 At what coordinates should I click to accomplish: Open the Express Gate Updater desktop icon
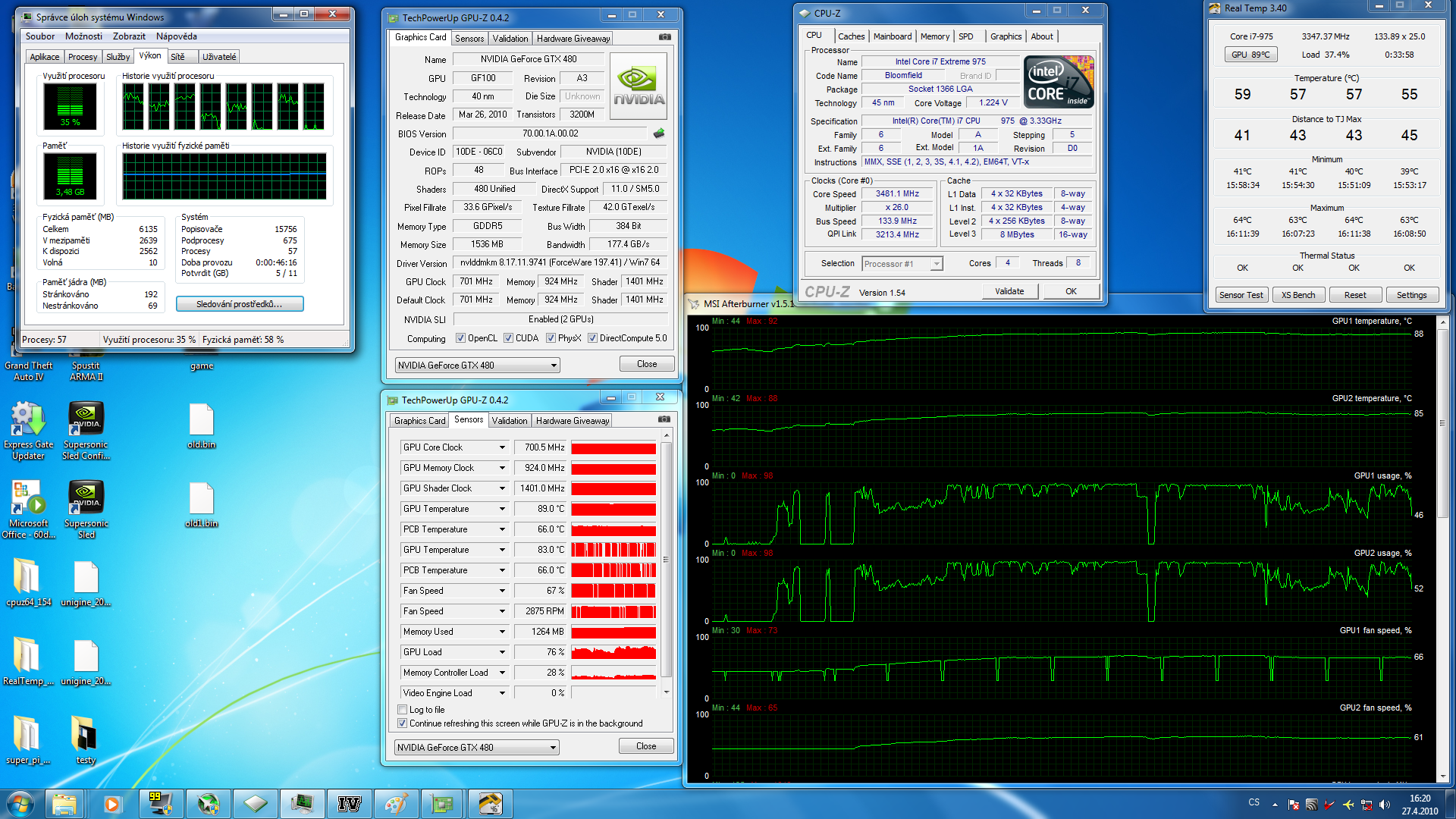(28, 431)
